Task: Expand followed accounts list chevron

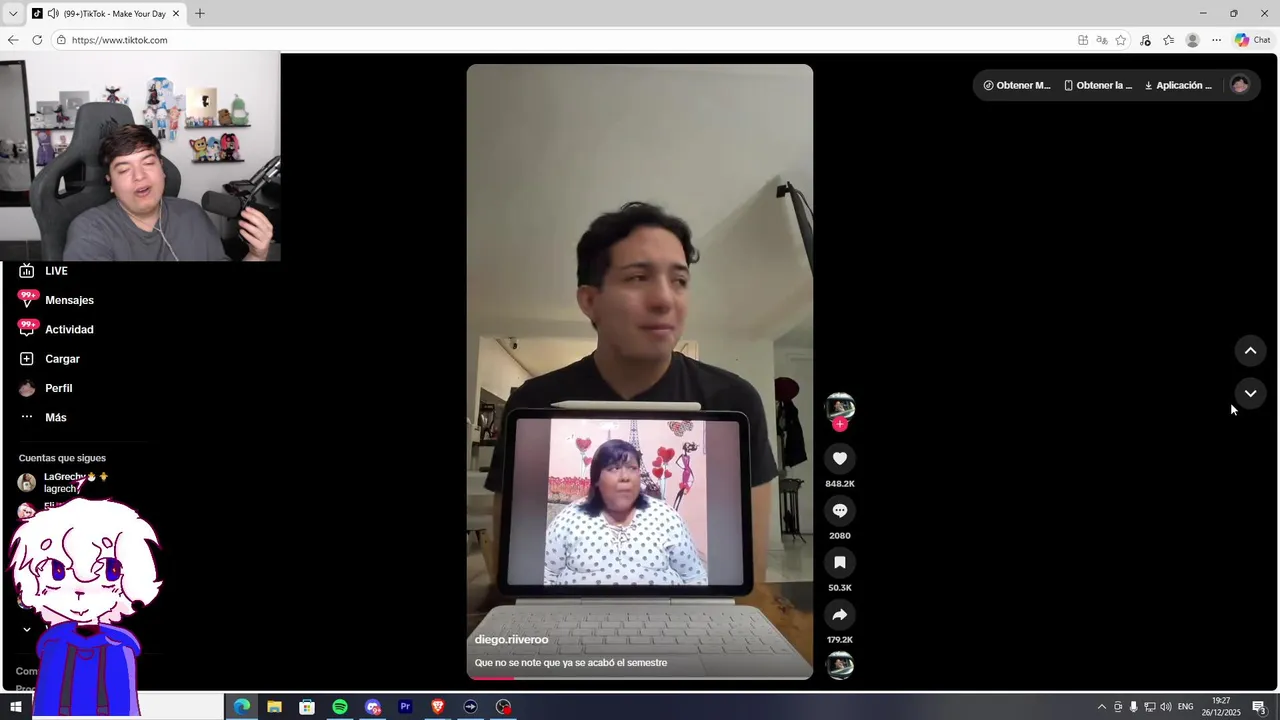Action: click(x=27, y=629)
